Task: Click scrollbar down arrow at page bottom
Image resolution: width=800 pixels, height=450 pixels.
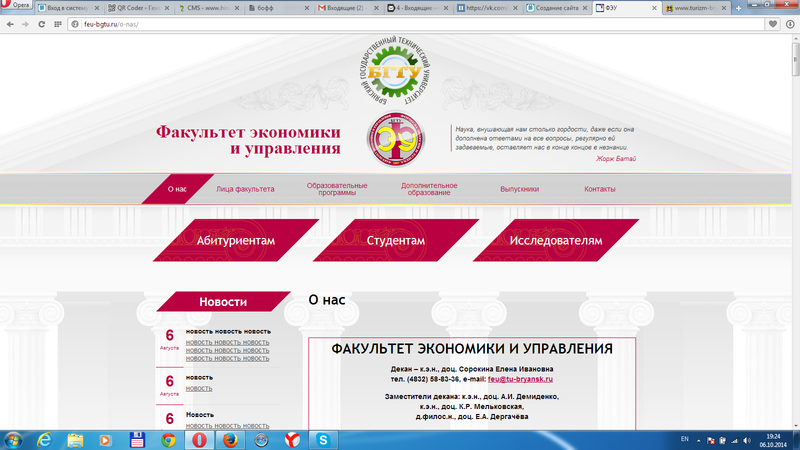Action: (795, 427)
